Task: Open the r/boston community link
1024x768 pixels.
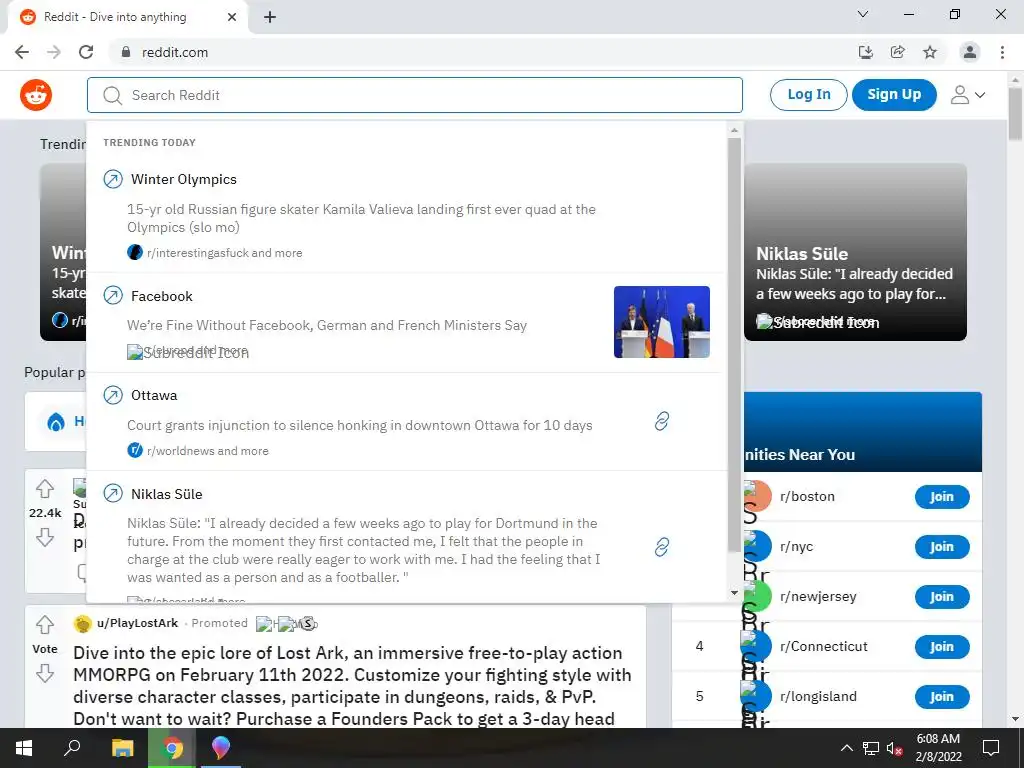Action: 807,496
